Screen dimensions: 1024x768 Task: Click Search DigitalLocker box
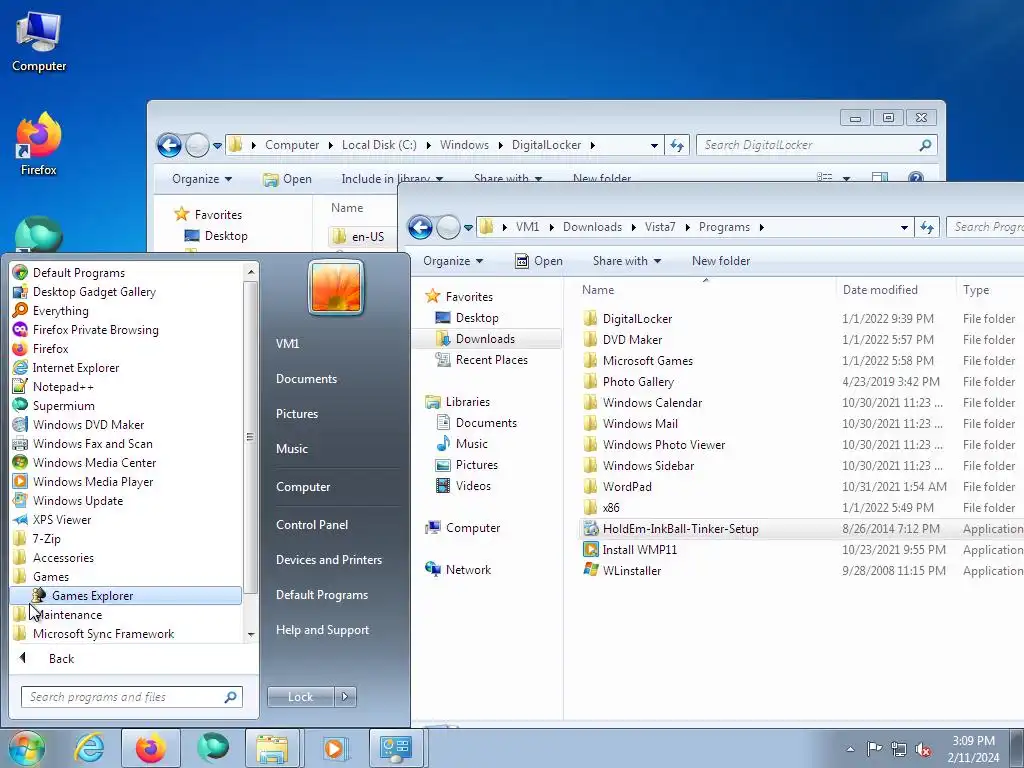816,145
